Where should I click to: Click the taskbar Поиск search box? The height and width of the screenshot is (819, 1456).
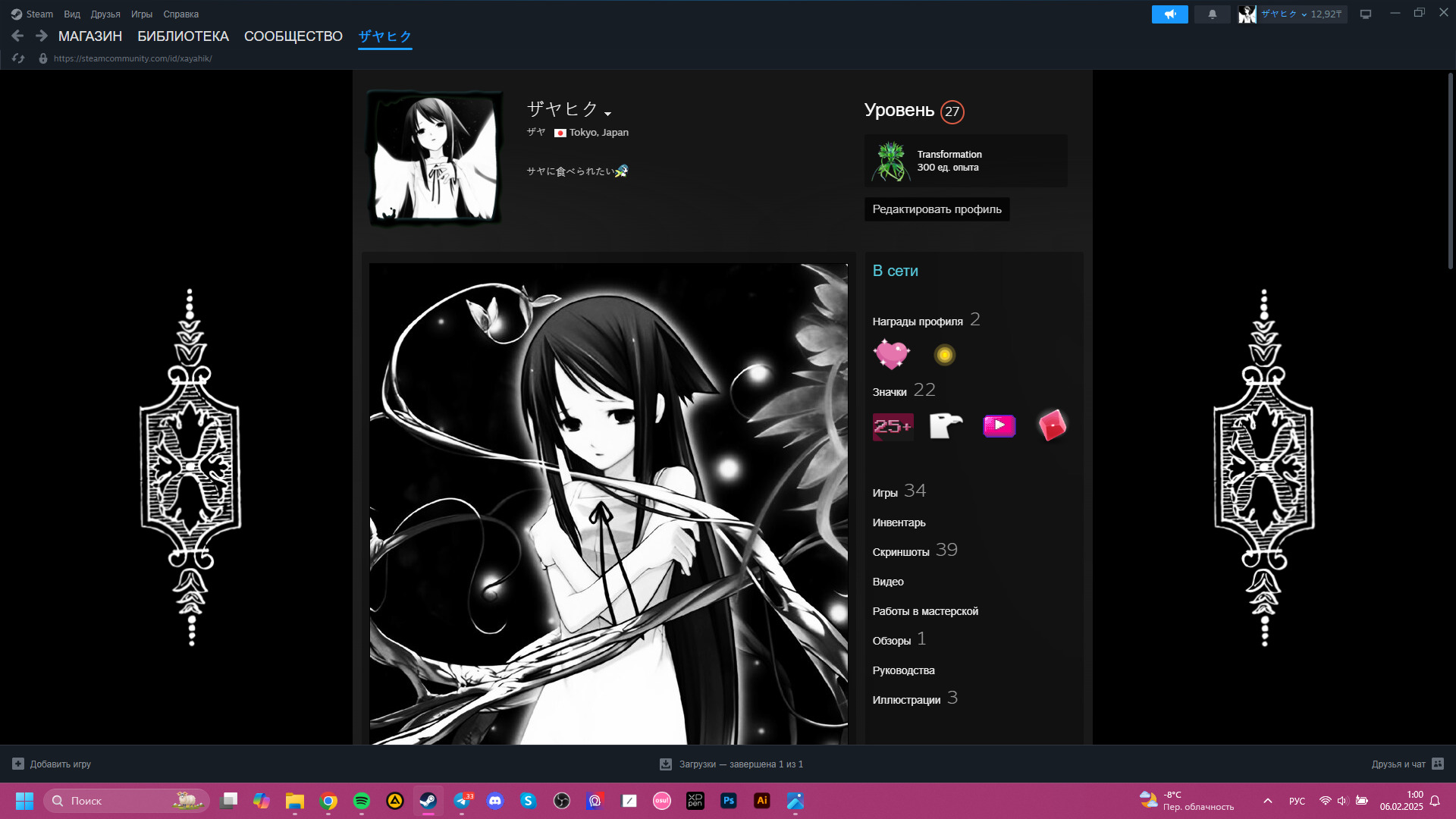pyautogui.click(x=126, y=801)
